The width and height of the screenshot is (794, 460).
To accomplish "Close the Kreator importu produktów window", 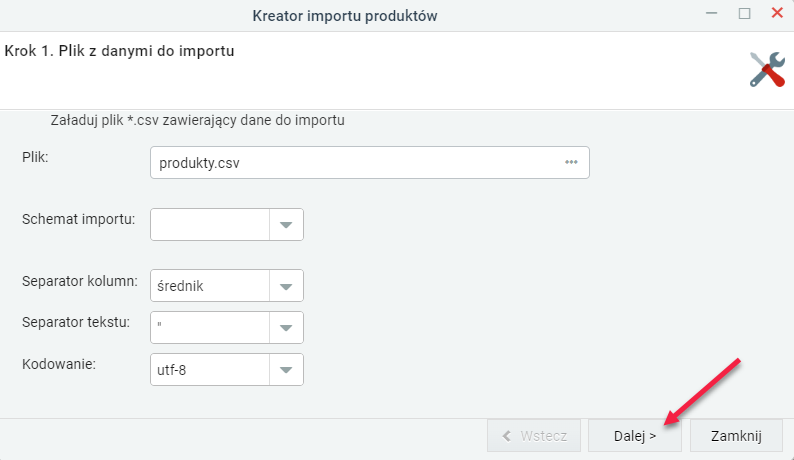I will point(777,13).
